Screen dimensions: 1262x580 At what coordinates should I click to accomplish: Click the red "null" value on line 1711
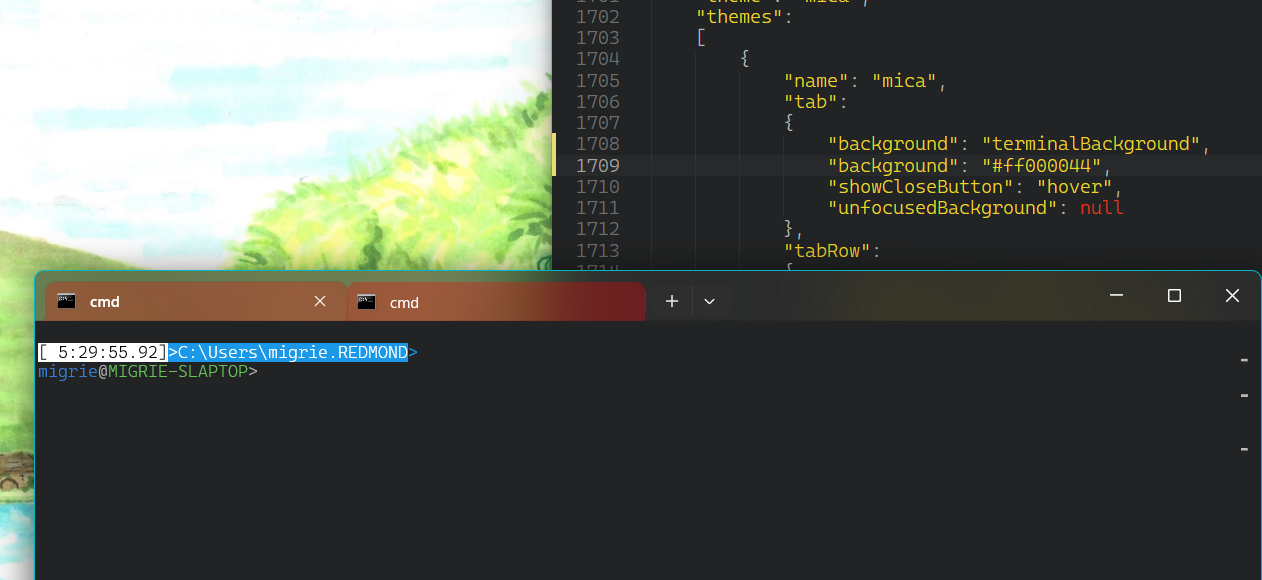pos(1100,207)
